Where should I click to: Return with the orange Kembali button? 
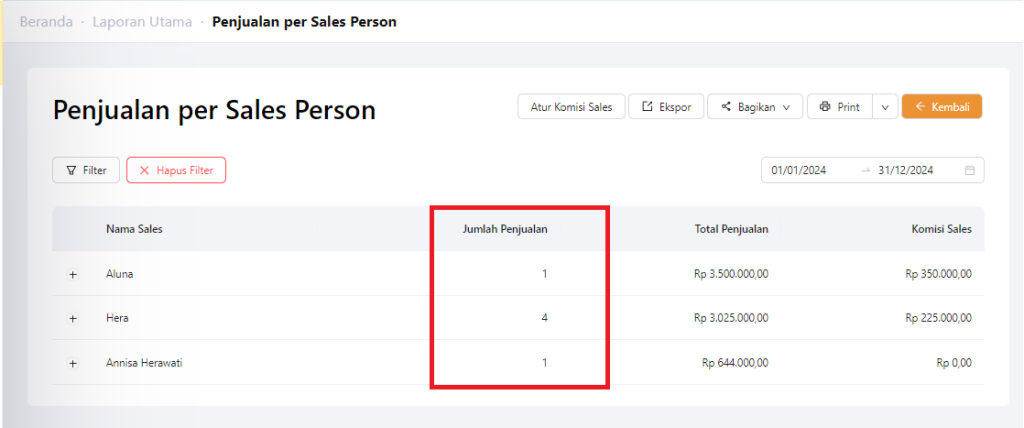pyautogui.click(x=942, y=107)
